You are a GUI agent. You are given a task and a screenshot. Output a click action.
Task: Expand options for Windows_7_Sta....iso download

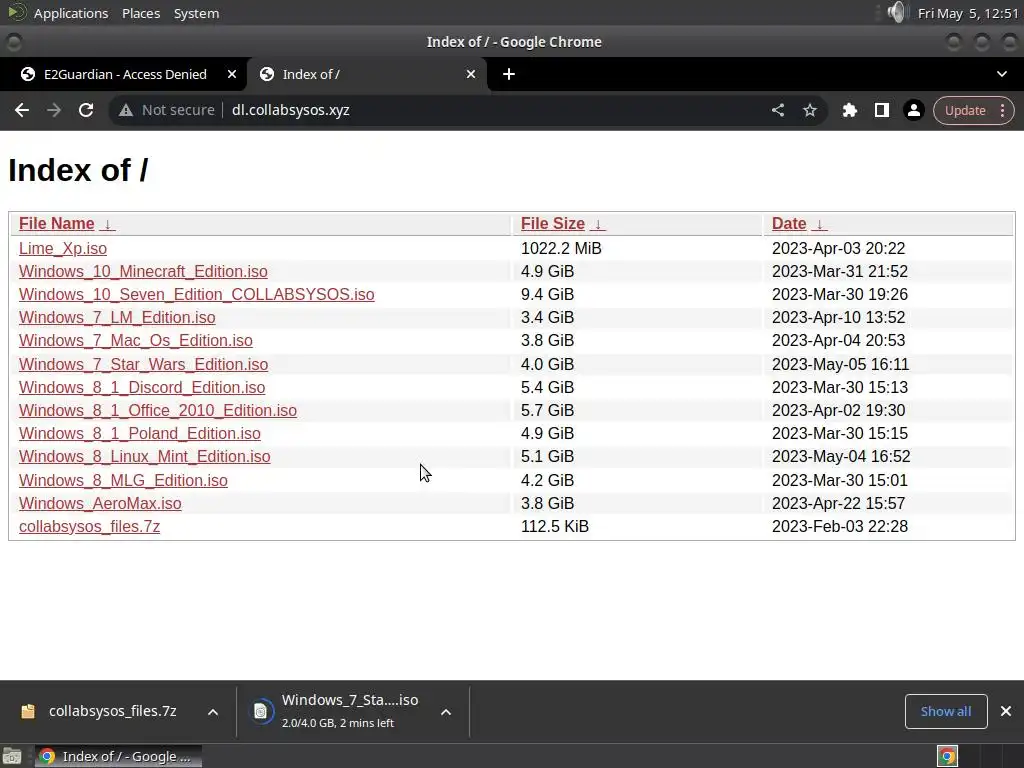point(446,712)
